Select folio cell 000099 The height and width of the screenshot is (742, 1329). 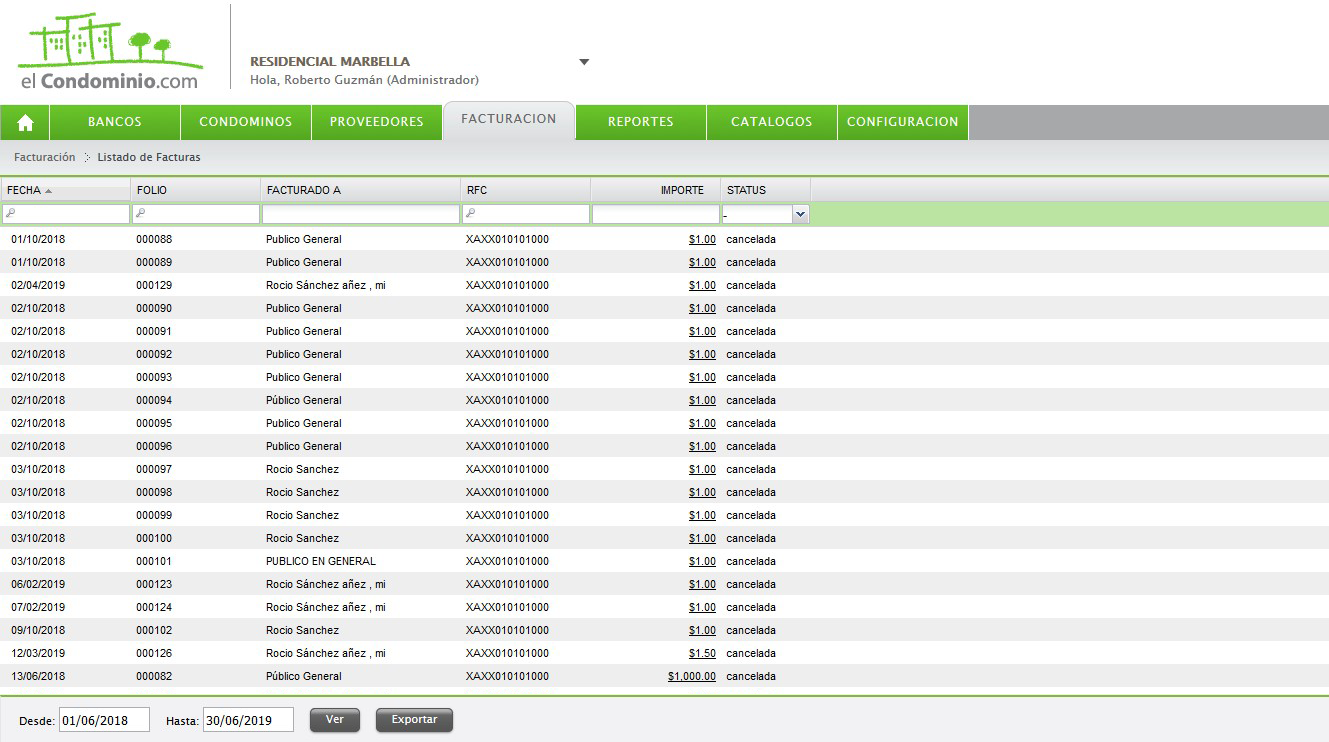(x=154, y=516)
